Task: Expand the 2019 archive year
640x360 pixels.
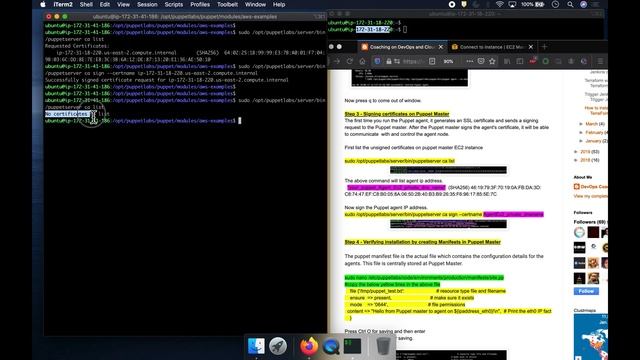Action: click(x=576, y=151)
